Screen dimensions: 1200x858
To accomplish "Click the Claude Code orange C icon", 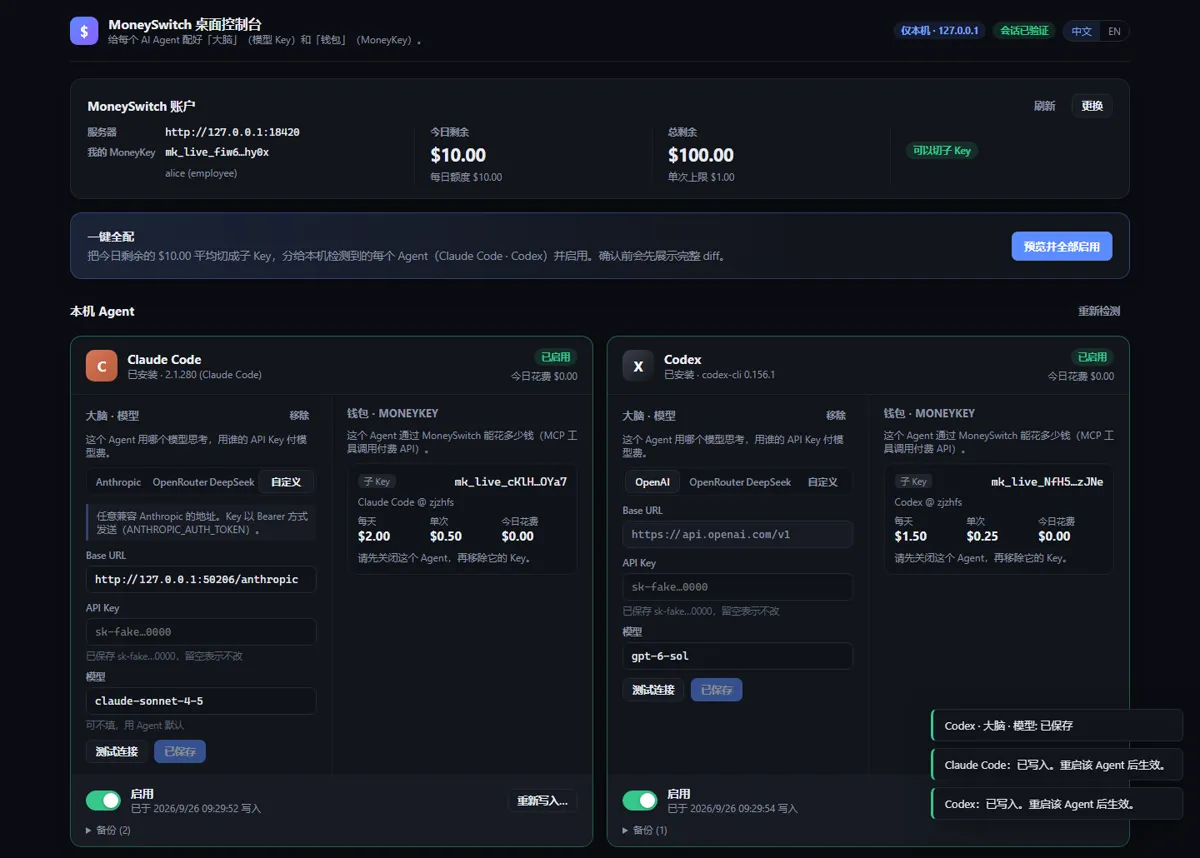I will pos(101,366).
